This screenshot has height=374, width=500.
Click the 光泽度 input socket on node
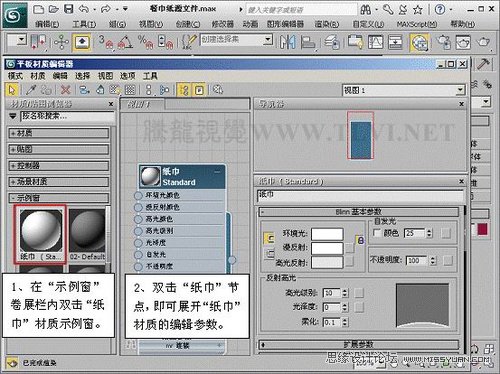138,243
